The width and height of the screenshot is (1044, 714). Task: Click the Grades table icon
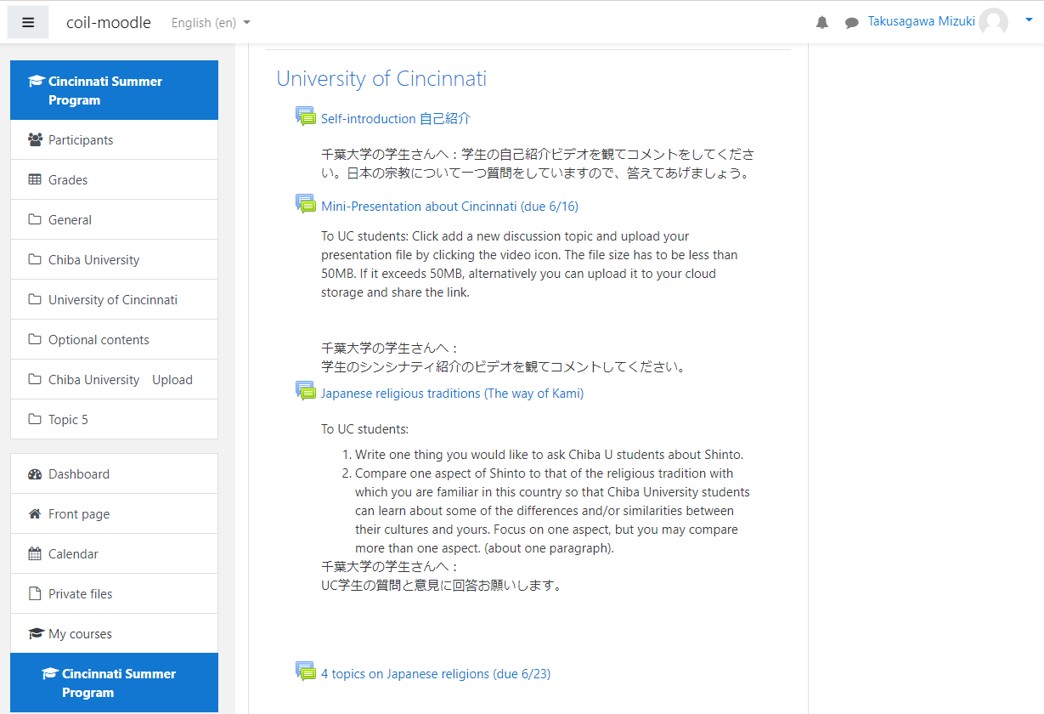point(35,179)
